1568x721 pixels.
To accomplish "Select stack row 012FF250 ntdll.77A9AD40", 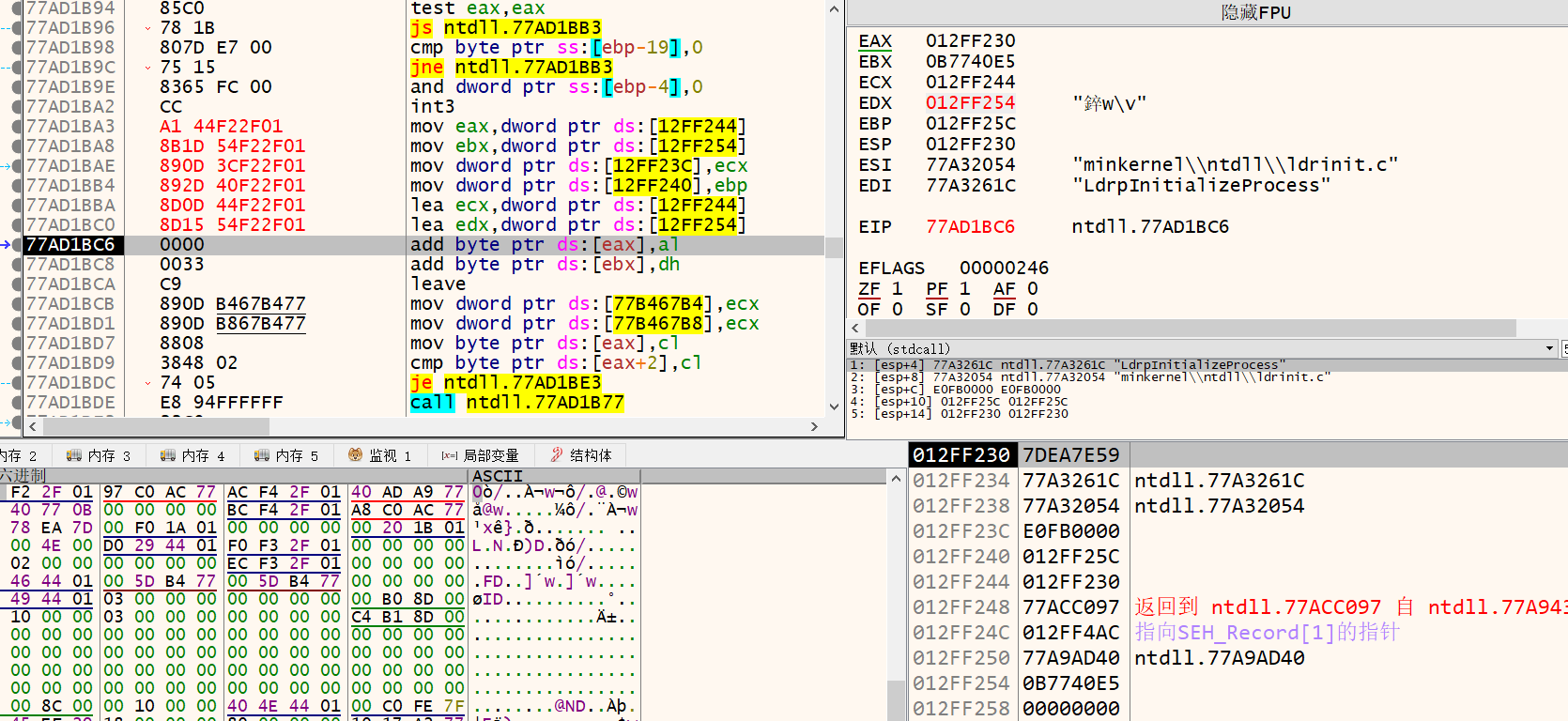I will pyautogui.click(x=1237, y=658).
